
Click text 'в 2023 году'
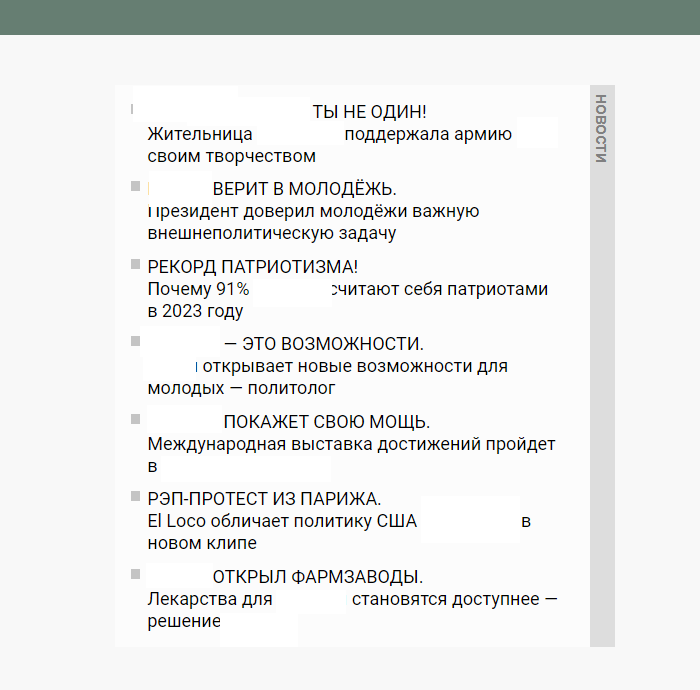[196, 311]
